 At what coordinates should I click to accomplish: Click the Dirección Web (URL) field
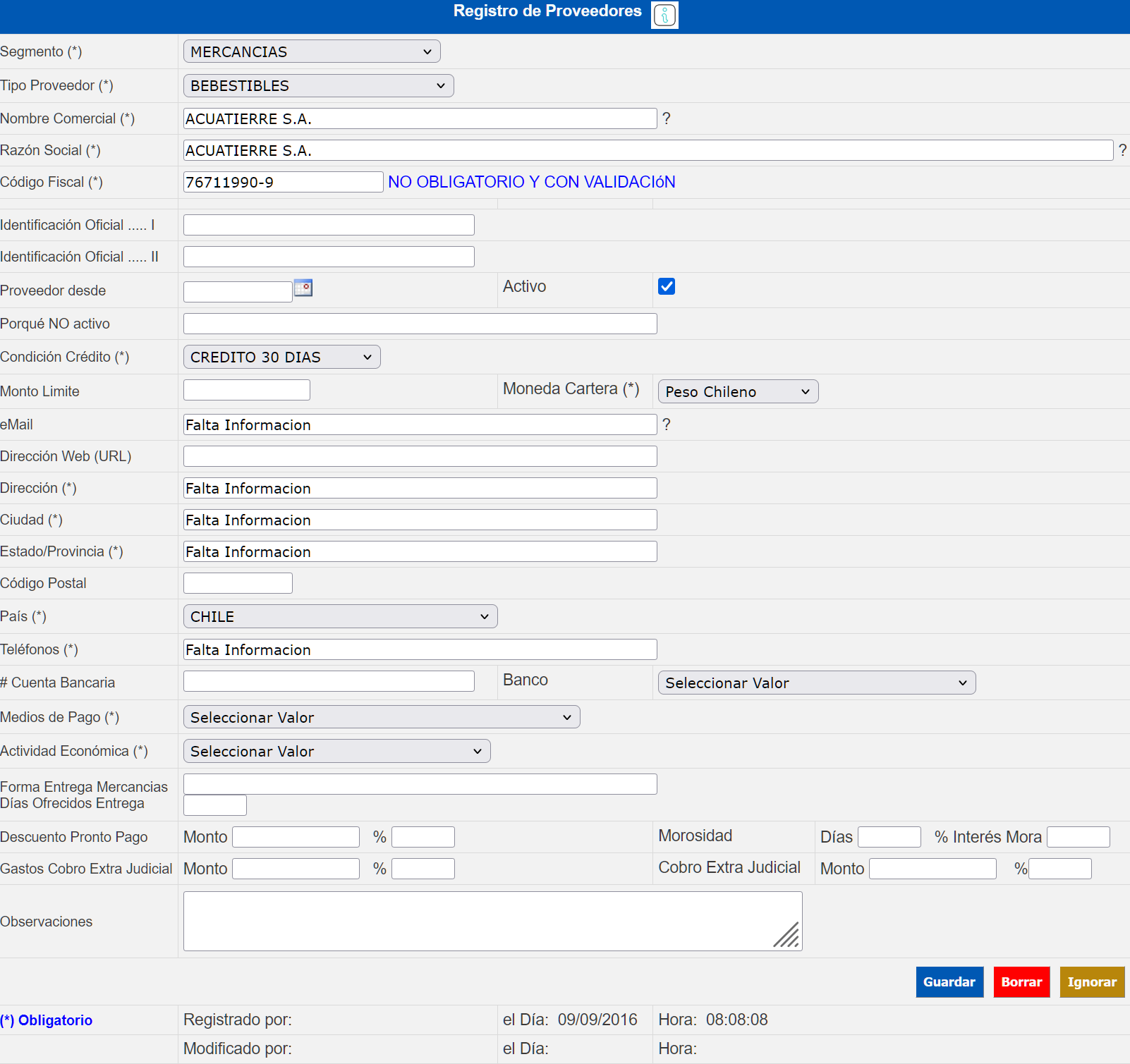(420, 456)
